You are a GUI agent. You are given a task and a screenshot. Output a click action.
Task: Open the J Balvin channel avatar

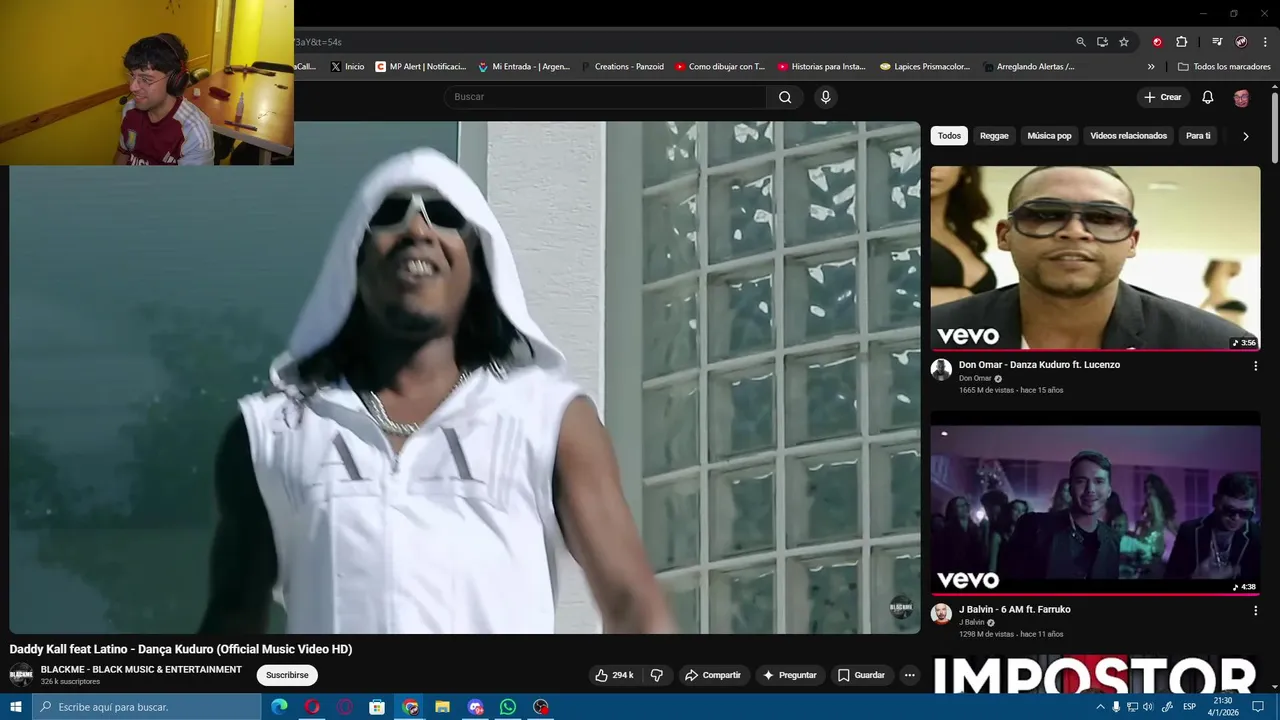tap(941, 613)
